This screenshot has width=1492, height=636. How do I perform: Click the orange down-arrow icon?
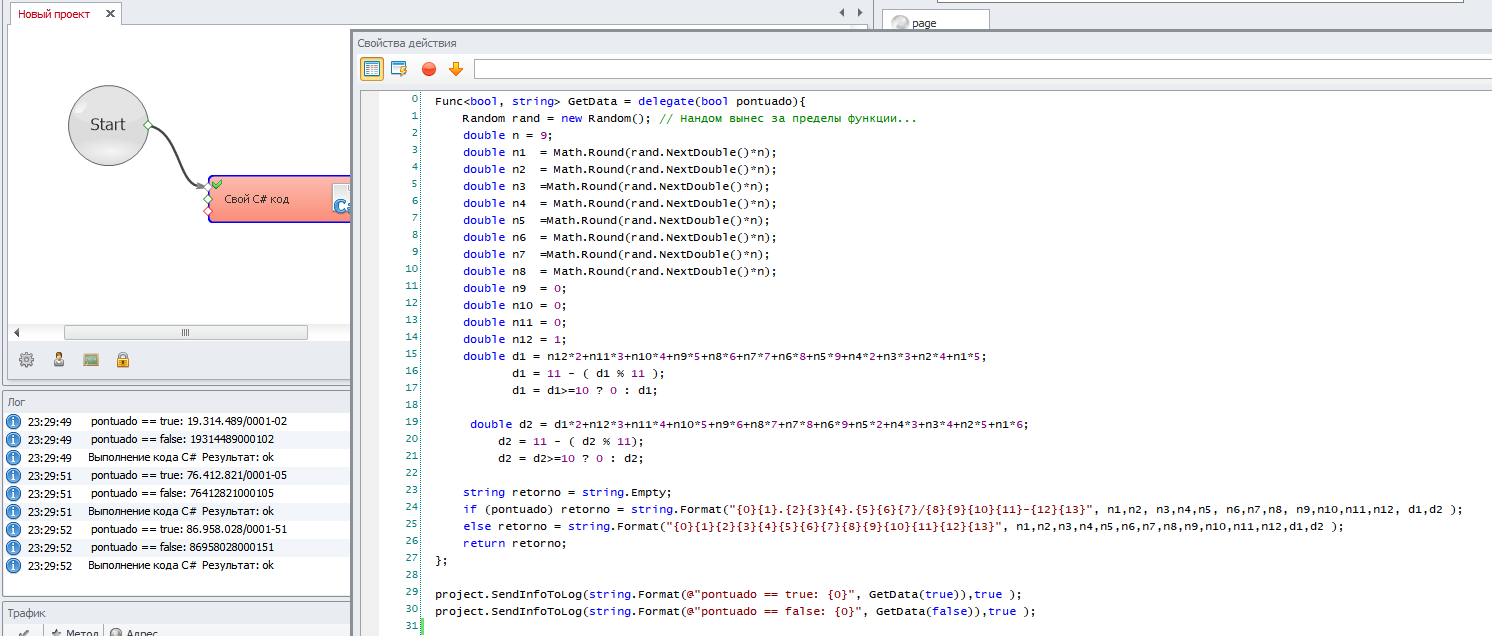click(x=456, y=69)
